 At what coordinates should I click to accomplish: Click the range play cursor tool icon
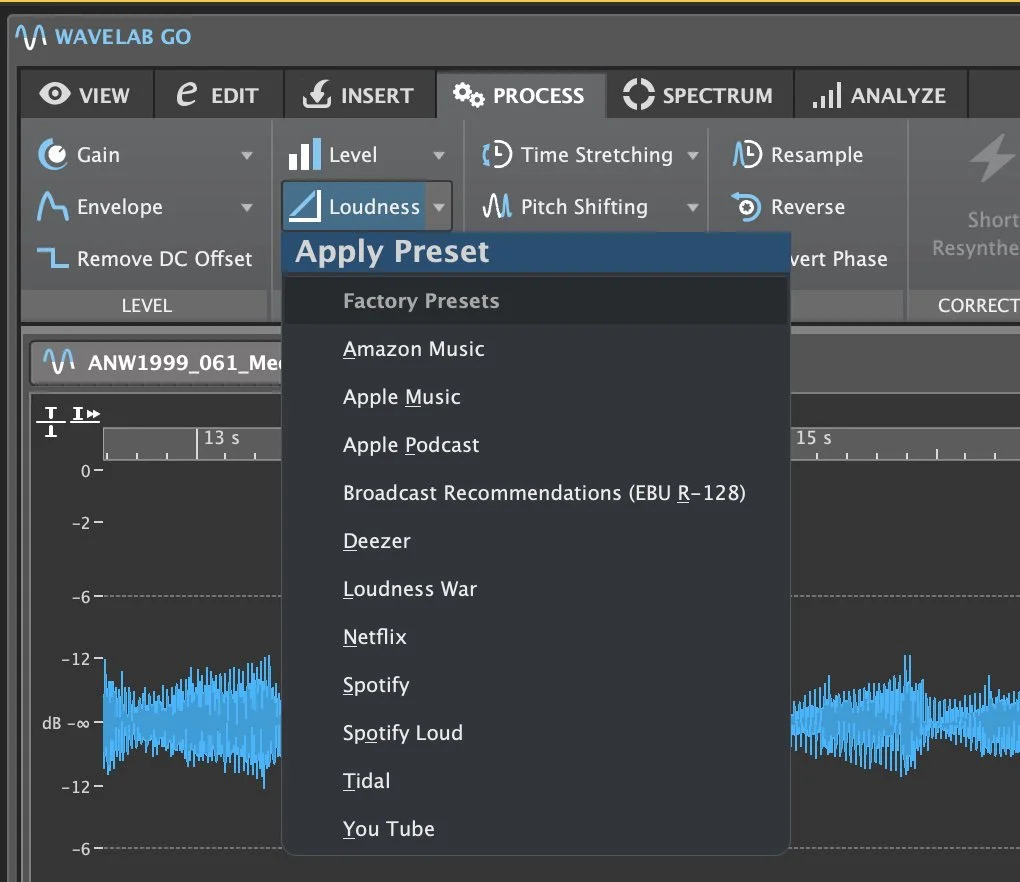click(x=86, y=414)
